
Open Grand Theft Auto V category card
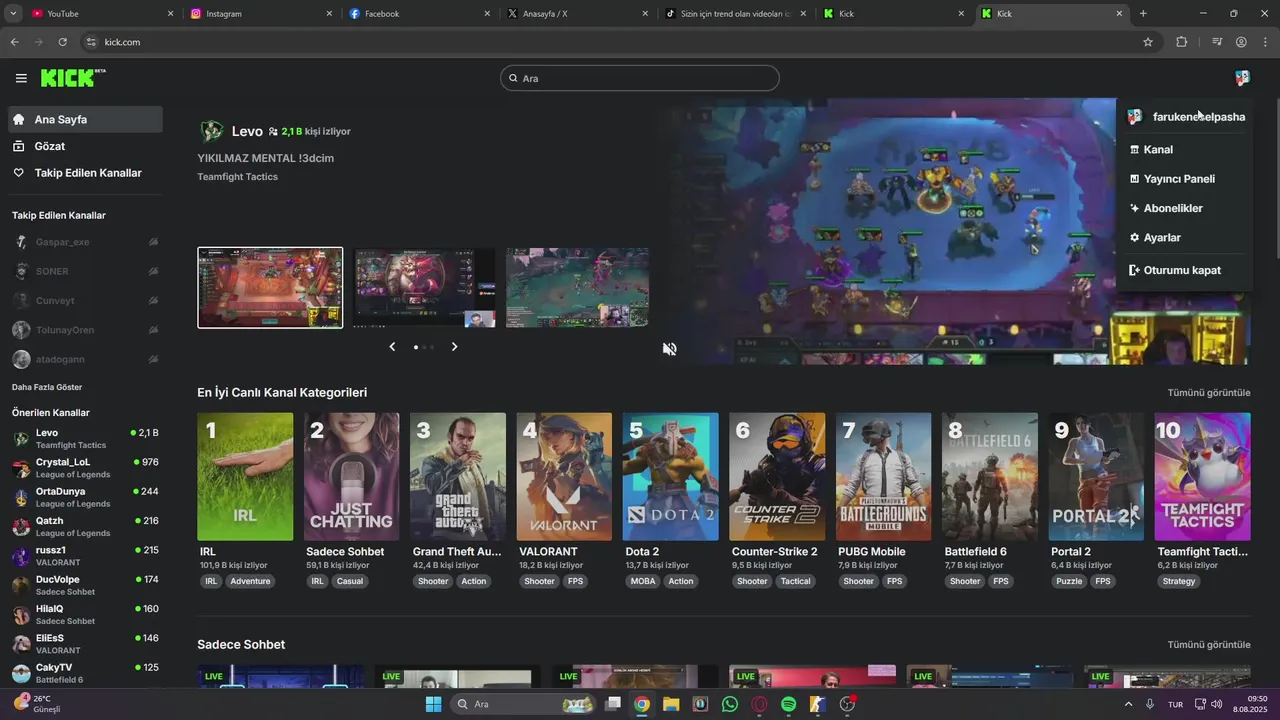[458, 477]
